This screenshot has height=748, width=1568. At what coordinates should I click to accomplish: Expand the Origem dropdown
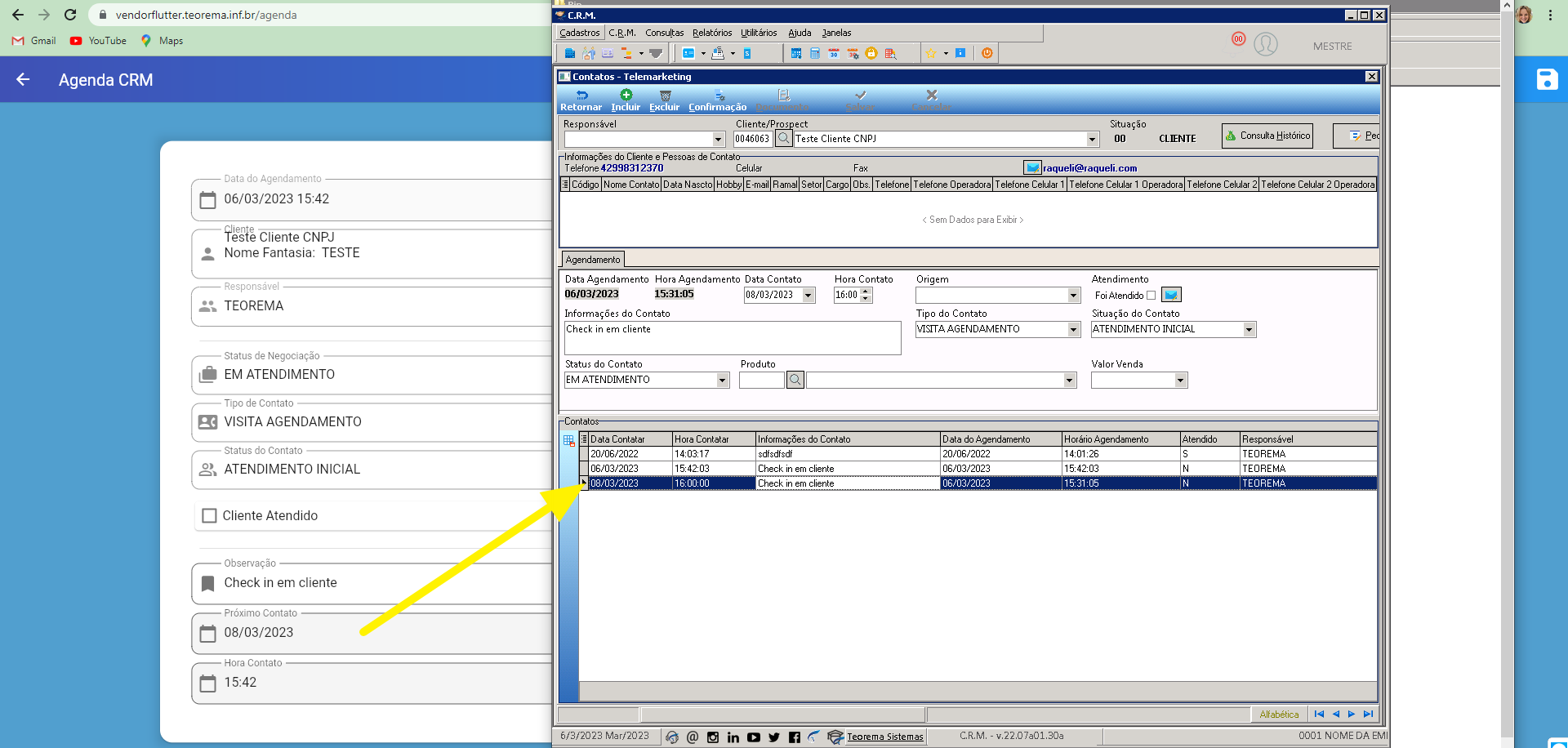tap(1074, 296)
